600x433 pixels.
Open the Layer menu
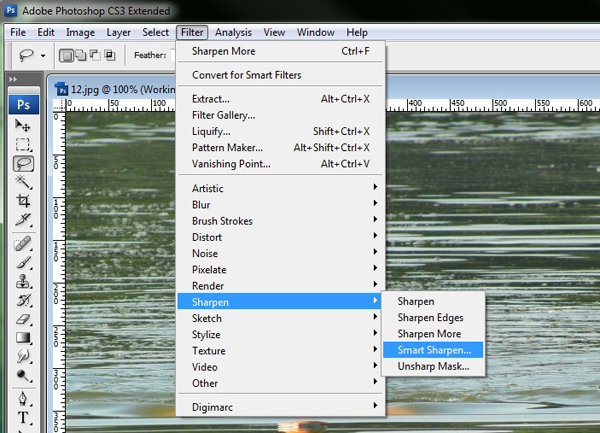point(119,33)
